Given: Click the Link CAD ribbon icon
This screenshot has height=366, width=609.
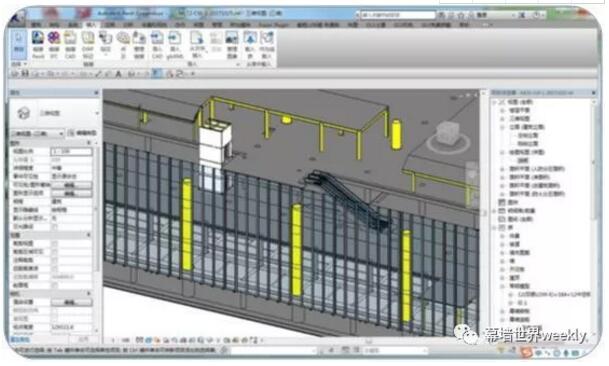Looking at the screenshot, I should click(70, 44).
